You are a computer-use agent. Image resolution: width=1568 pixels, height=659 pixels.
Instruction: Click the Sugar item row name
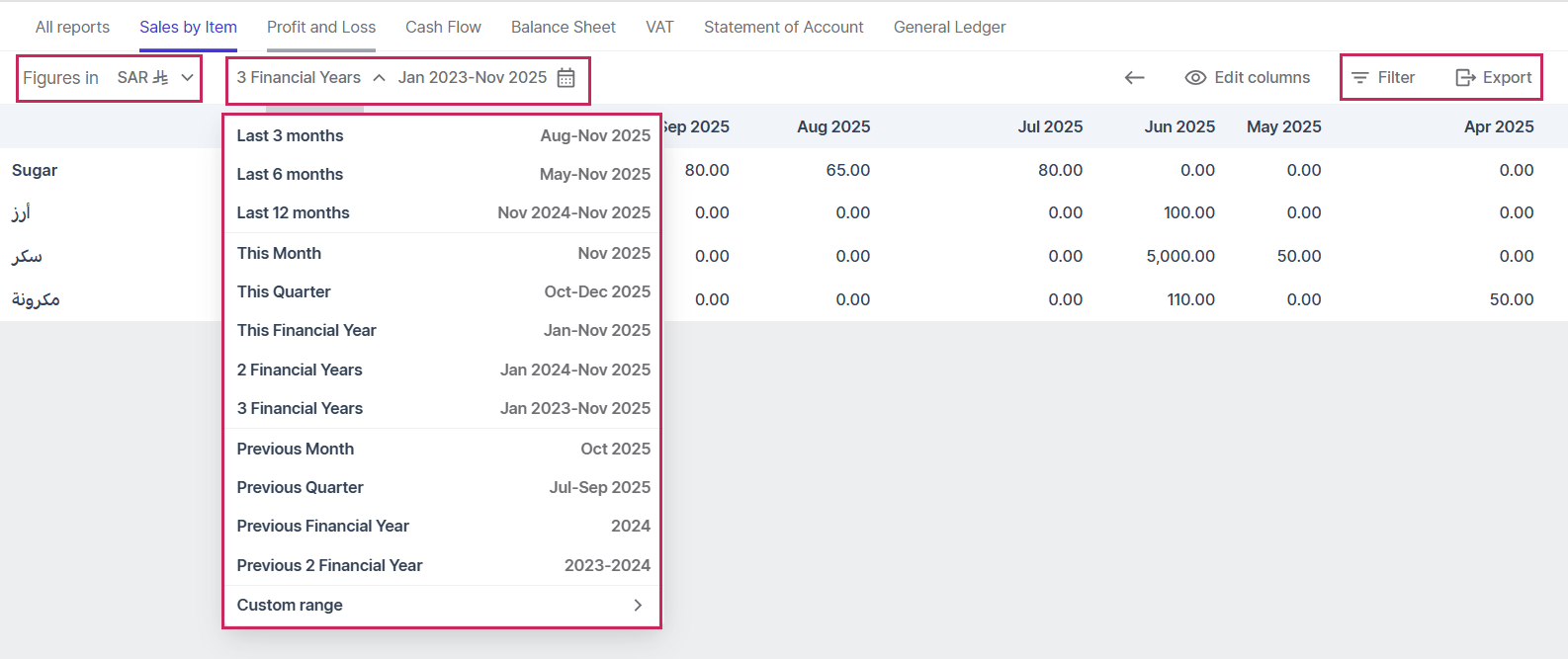[35, 170]
